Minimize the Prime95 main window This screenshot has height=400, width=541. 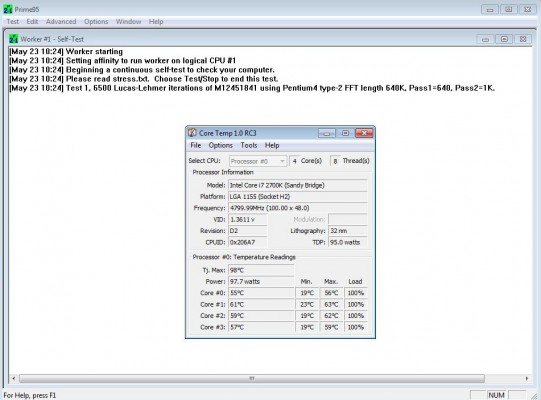[x=490, y=10]
